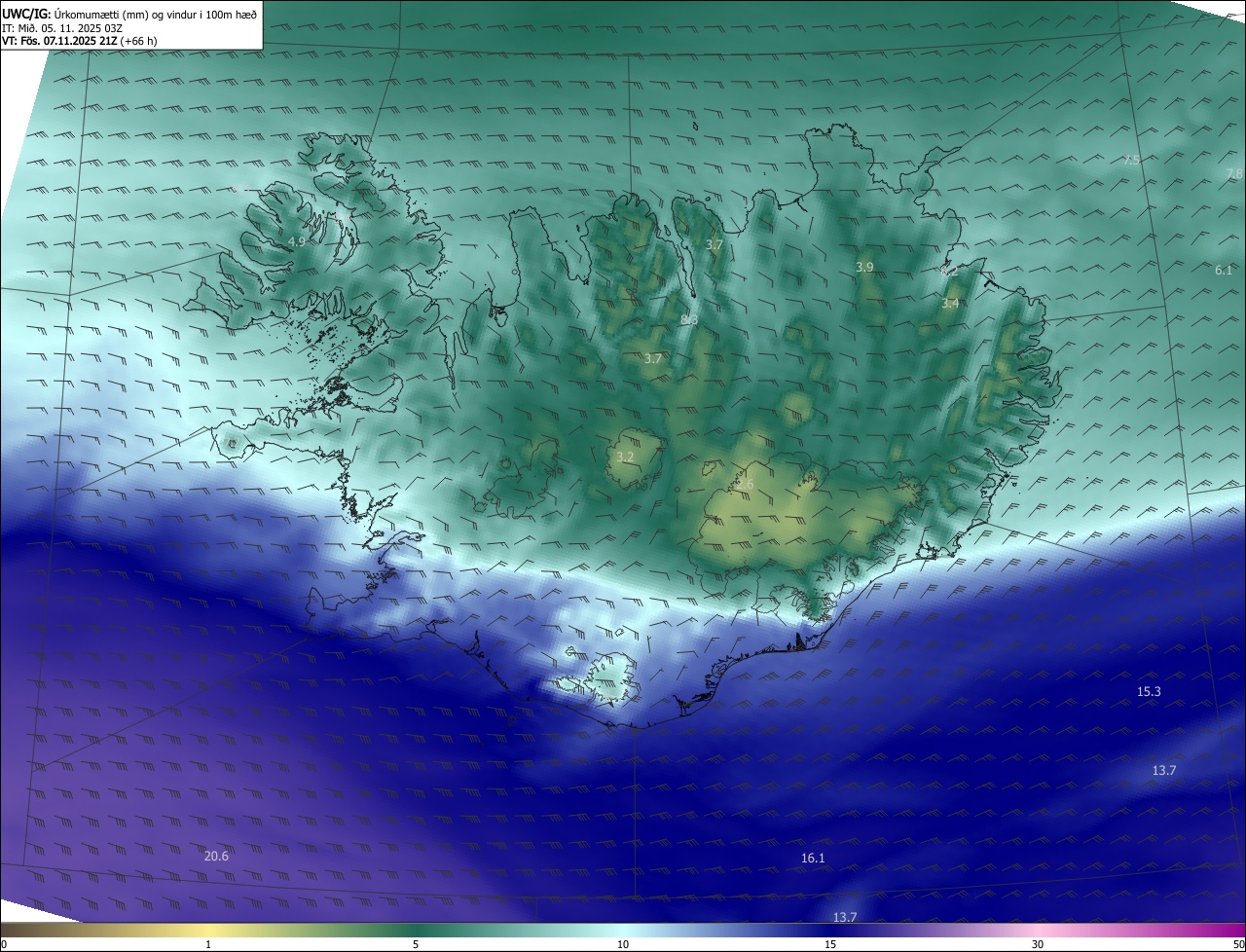Viewport: 1246px width, 952px height.
Task: Click the 16.1 value label over the ocean
Action: (x=813, y=858)
